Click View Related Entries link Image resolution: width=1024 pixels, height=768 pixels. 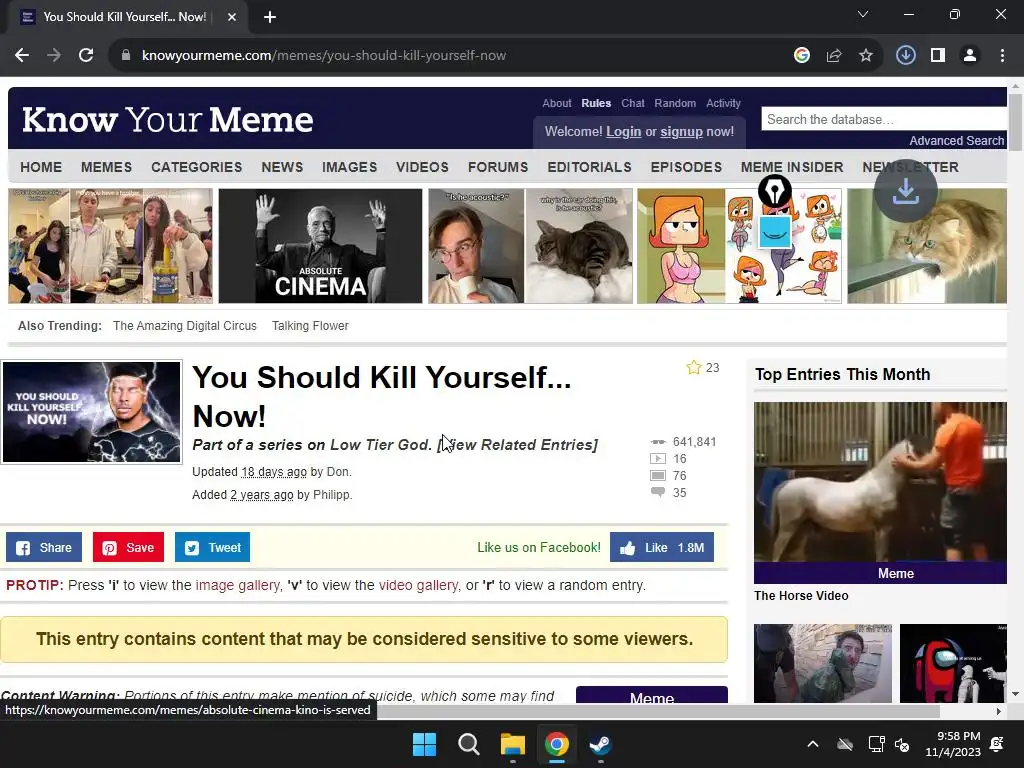click(517, 445)
